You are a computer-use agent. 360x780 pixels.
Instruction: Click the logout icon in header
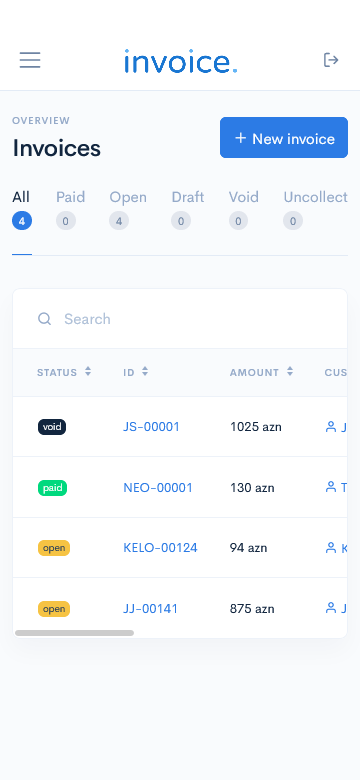coord(331,60)
